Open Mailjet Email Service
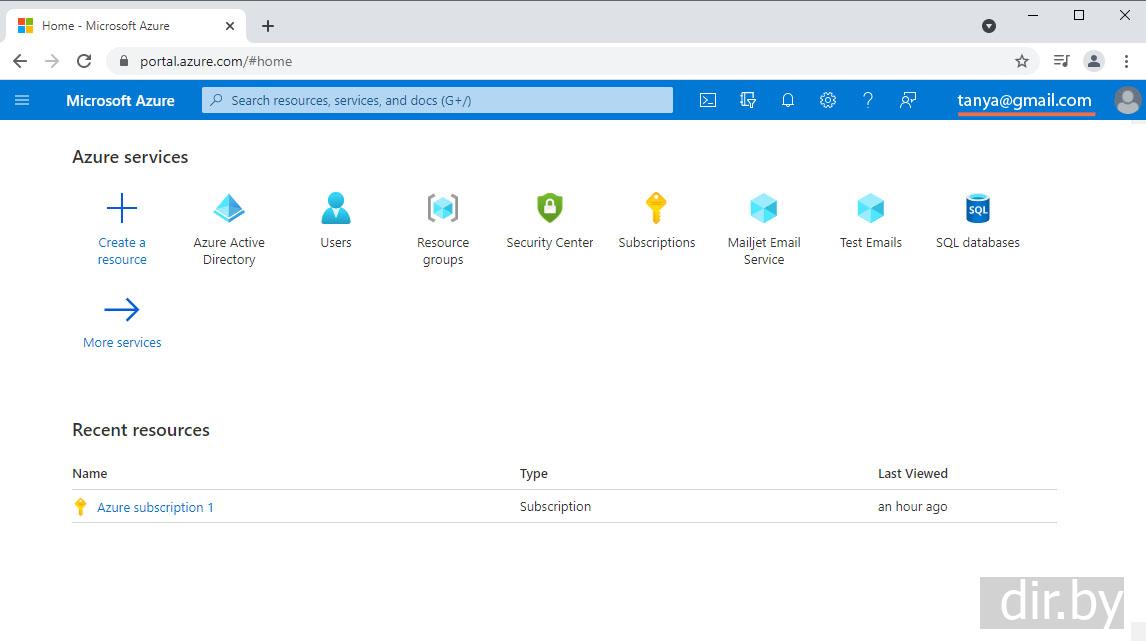 764,209
